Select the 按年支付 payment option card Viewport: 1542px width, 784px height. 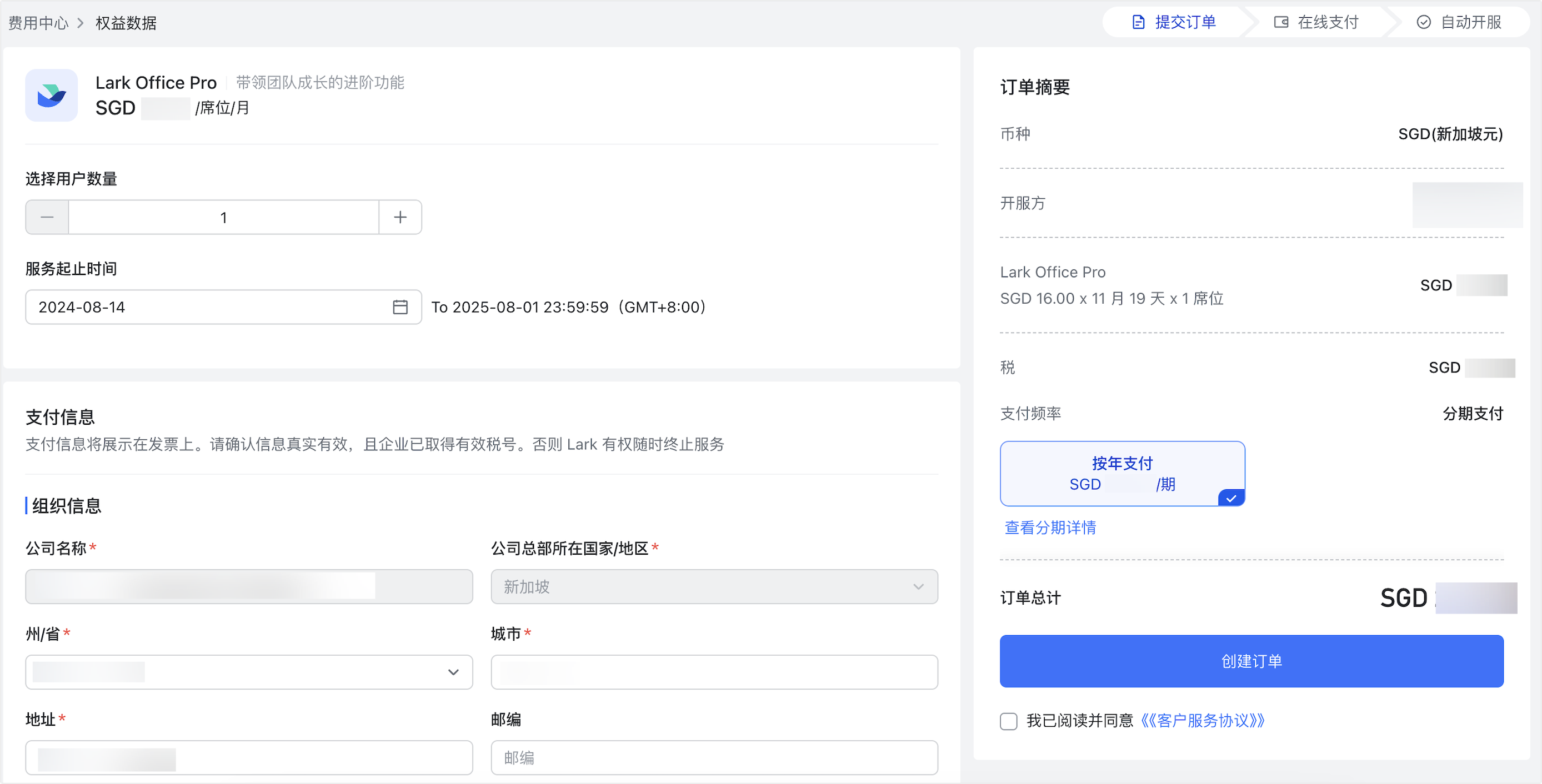(x=1123, y=474)
